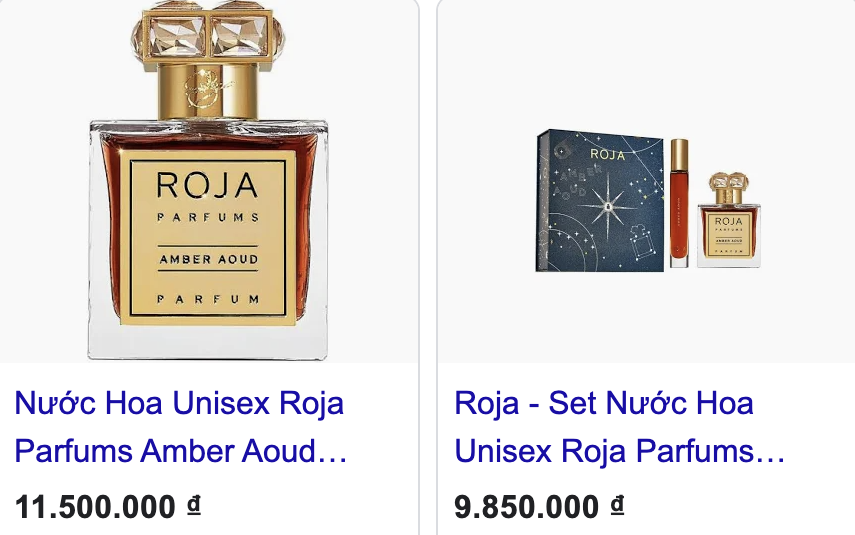This screenshot has width=855, height=535.
Task: Click the 11.500.000 price text
Action: [x=95, y=507]
